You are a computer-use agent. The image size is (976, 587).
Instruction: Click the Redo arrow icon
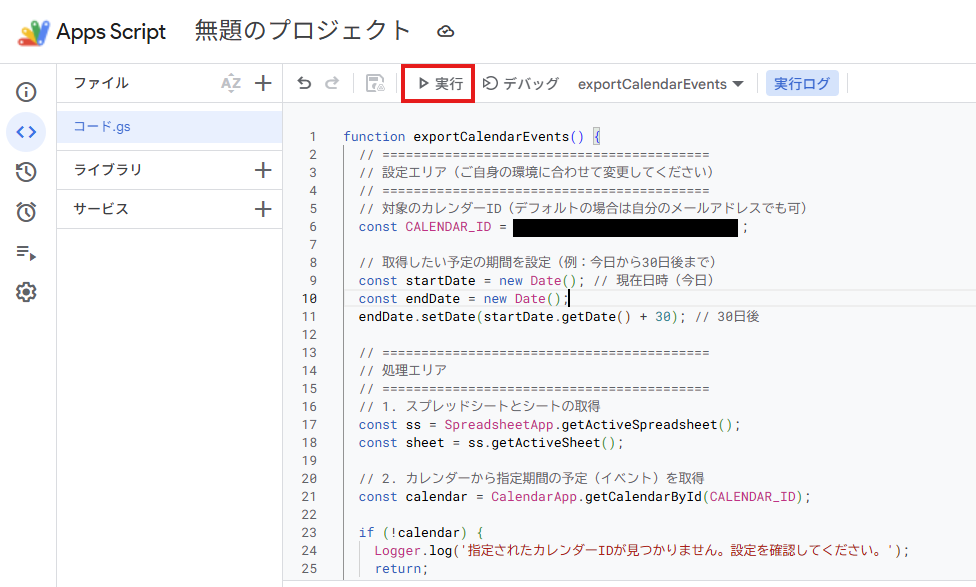tap(332, 83)
